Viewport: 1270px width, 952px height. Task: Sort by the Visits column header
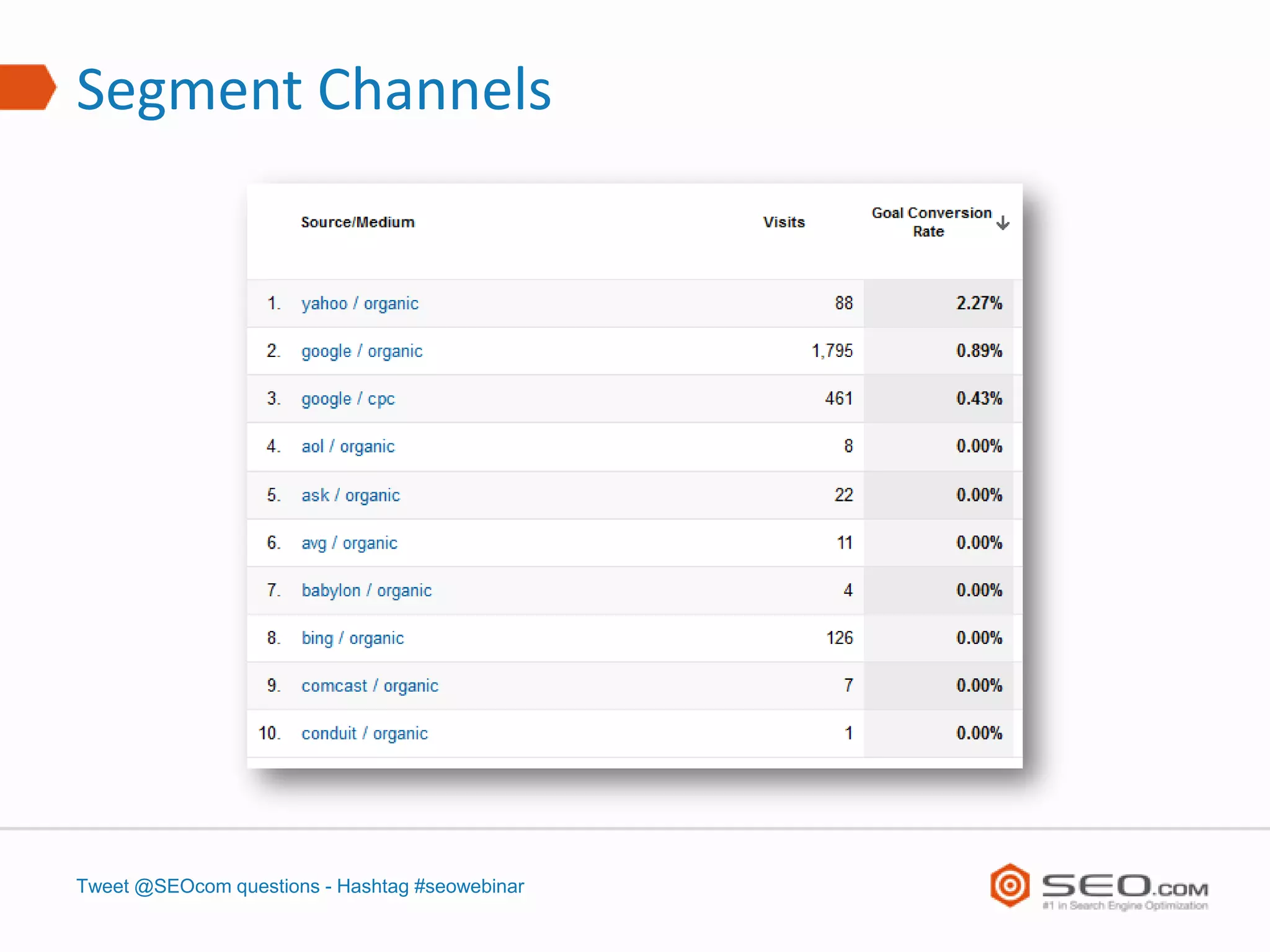pyautogui.click(x=784, y=222)
